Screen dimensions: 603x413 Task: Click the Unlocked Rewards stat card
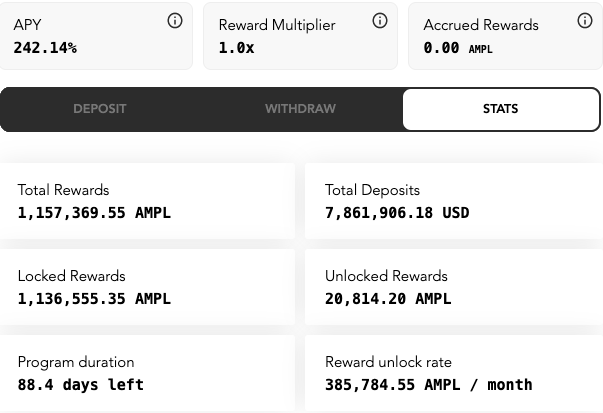[x=454, y=287]
